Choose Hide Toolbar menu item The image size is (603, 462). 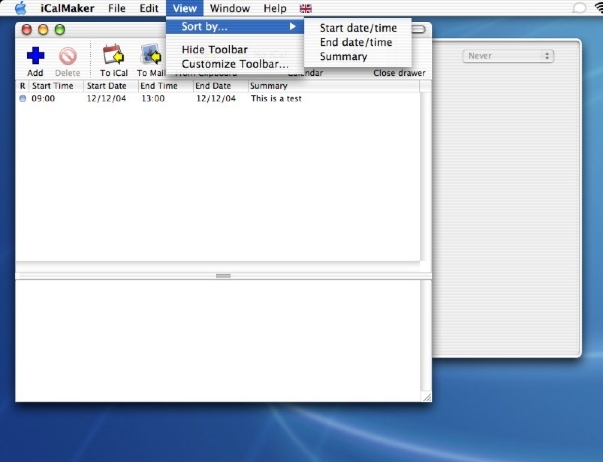pyautogui.click(x=235, y=49)
